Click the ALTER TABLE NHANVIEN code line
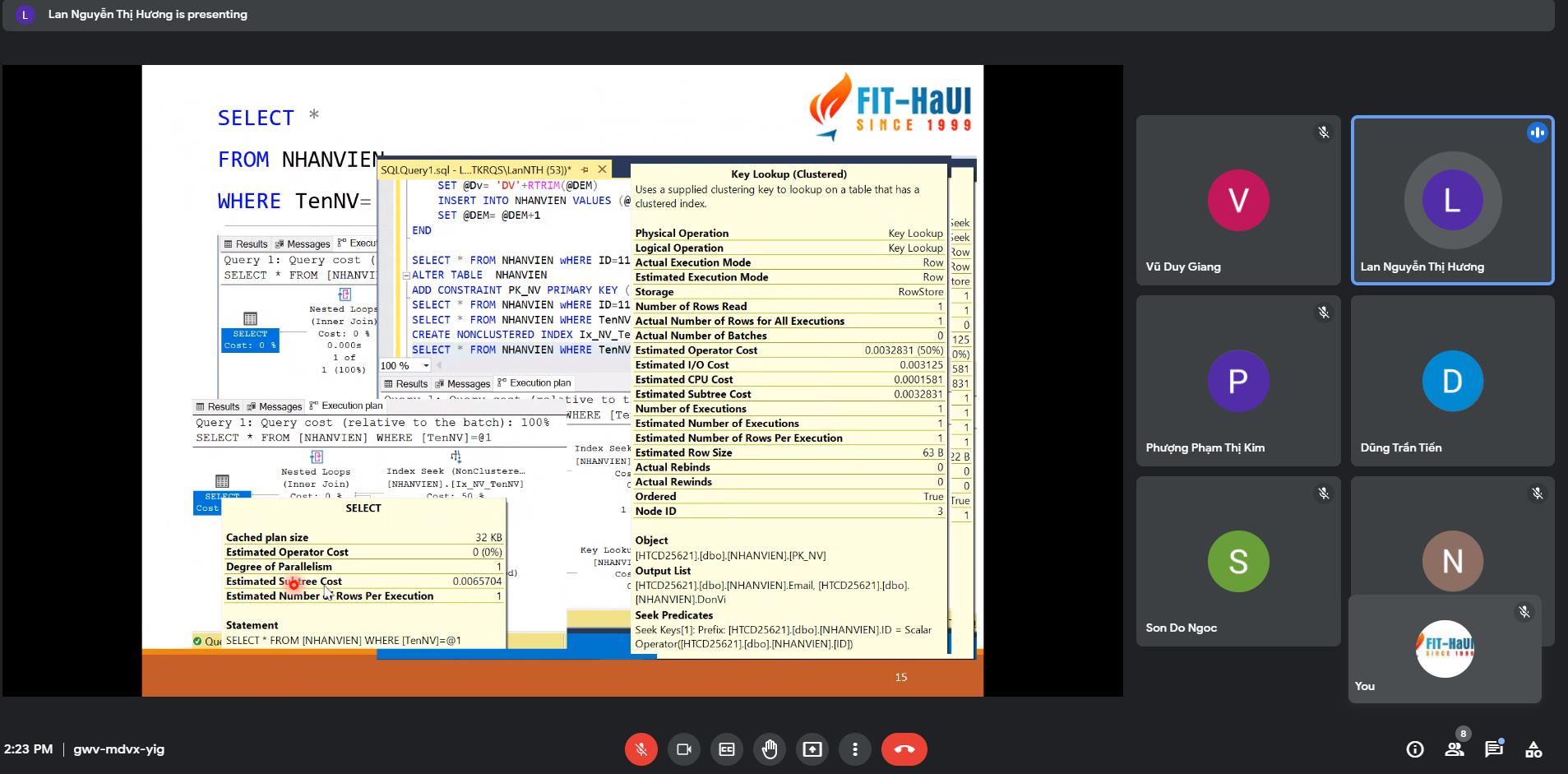The width and height of the screenshot is (1568, 774). (x=479, y=275)
